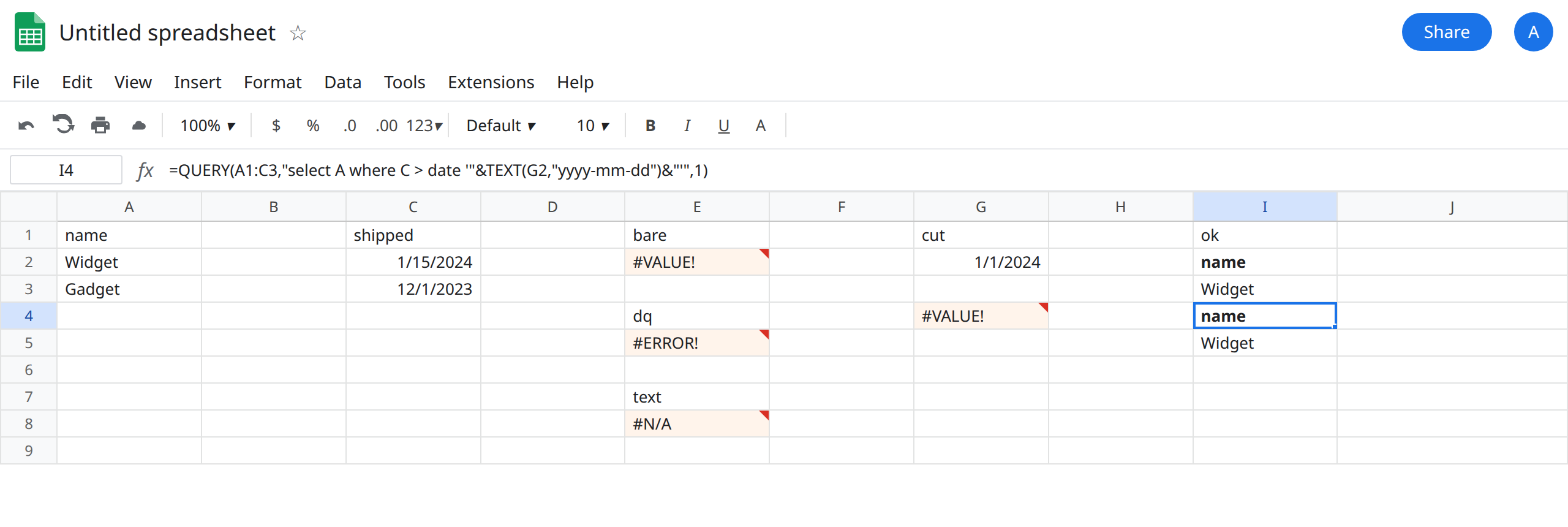This screenshot has width=1568, height=527.
Task: Select the bare header cell
Action: coord(697,235)
